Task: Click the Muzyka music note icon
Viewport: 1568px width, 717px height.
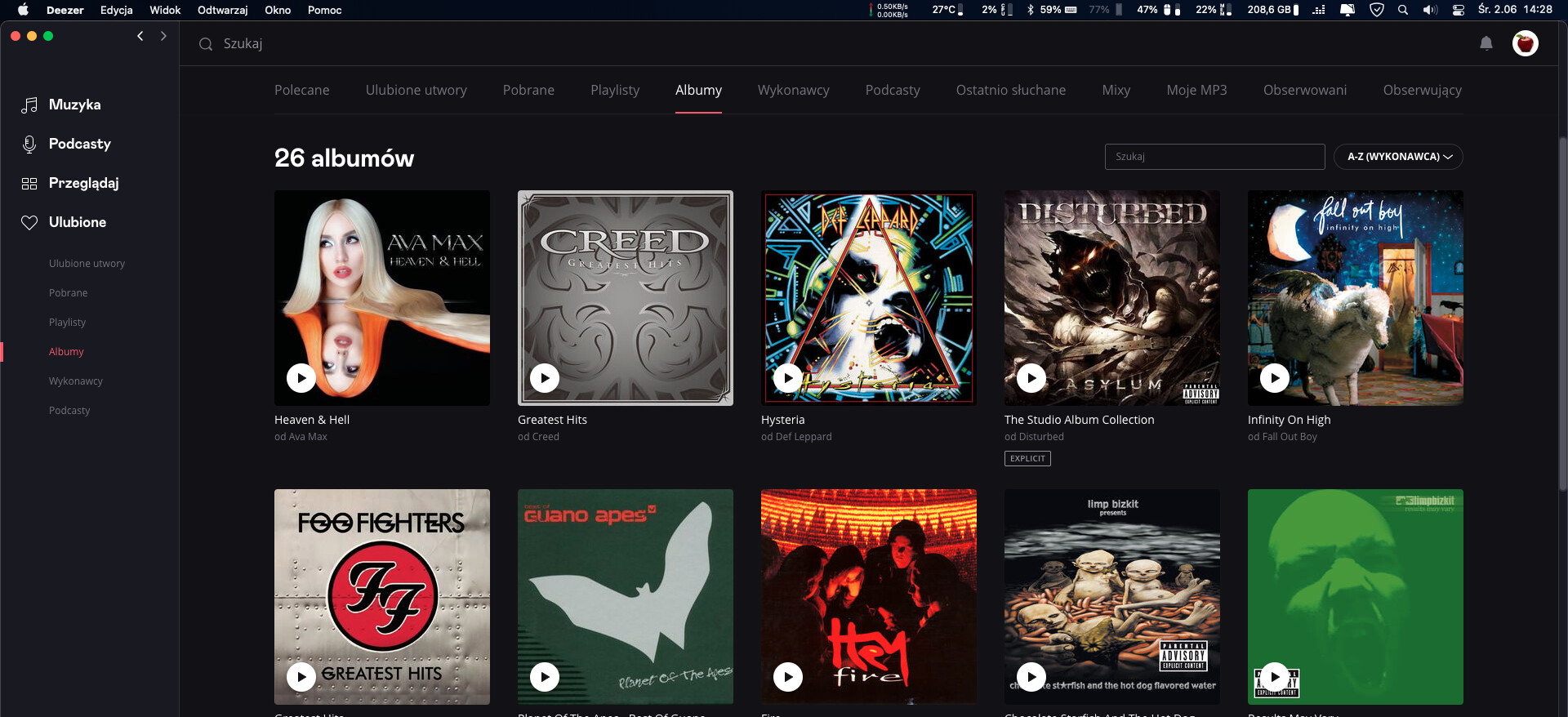Action: 29,105
